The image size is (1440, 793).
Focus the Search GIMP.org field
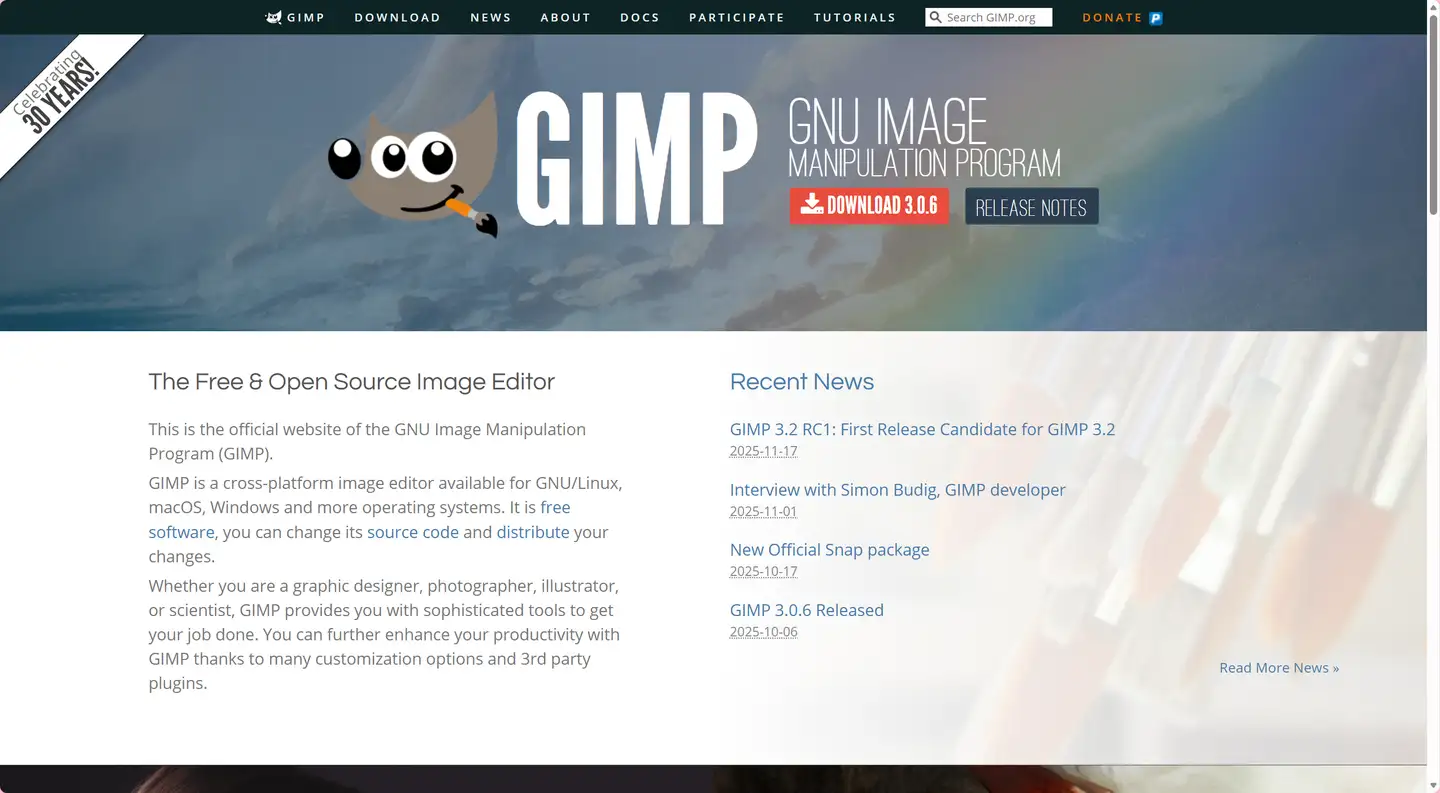pyautogui.click(x=989, y=17)
